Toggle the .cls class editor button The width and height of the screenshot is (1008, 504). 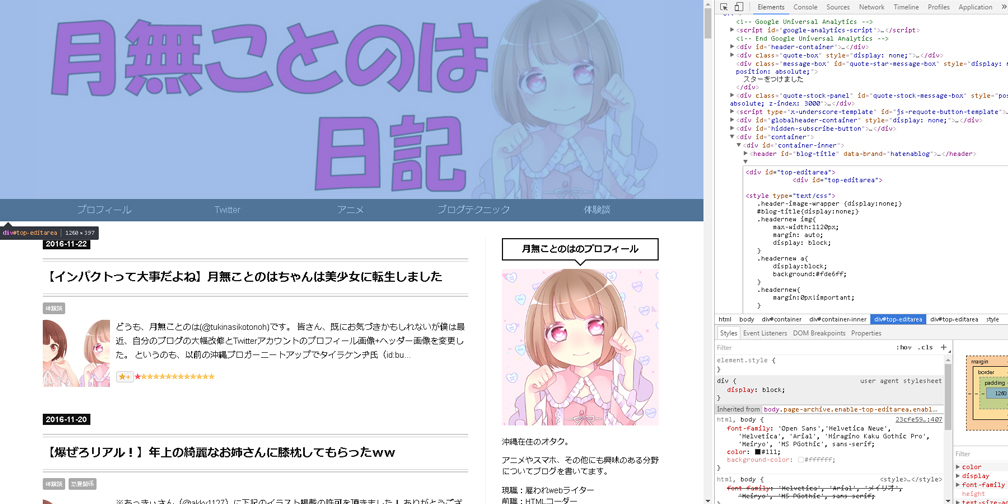(x=925, y=347)
